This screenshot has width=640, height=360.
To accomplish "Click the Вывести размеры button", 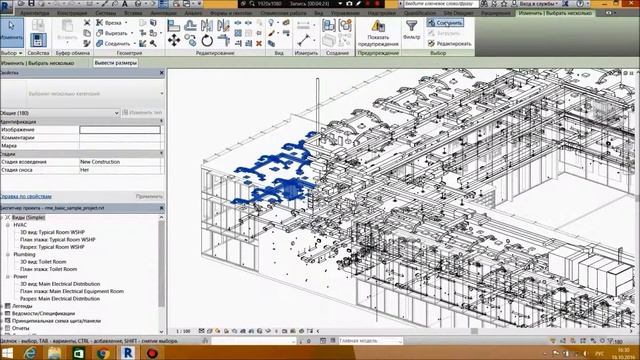I will (x=116, y=63).
